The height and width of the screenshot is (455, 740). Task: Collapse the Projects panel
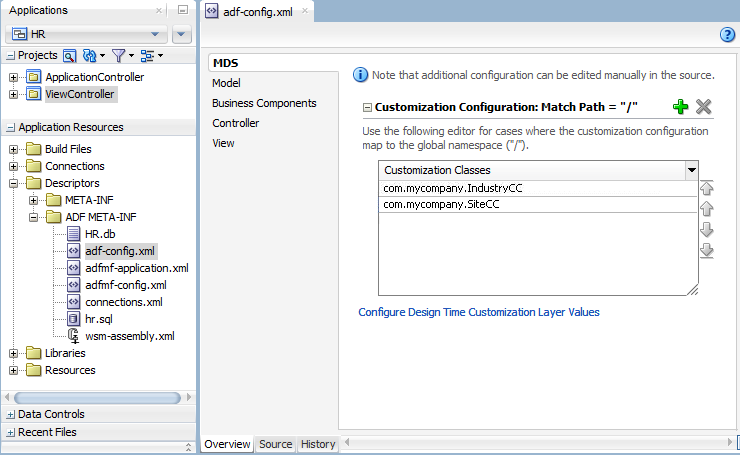tap(10, 56)
